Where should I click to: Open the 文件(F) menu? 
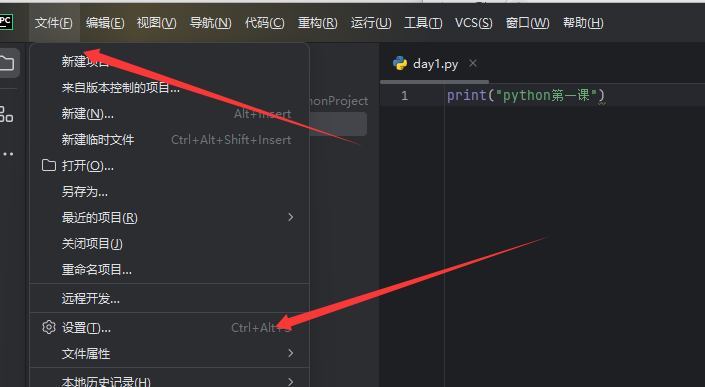(x=54, y=23)
